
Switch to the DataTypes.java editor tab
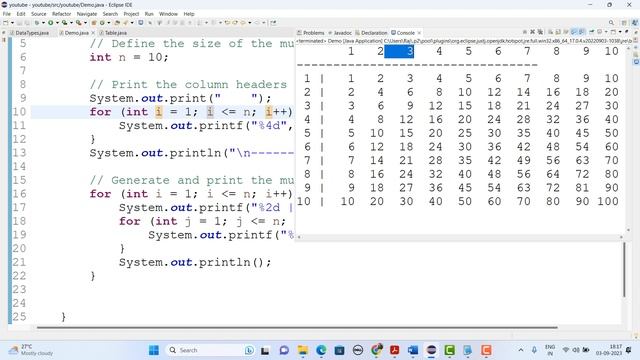click(29, 33)
